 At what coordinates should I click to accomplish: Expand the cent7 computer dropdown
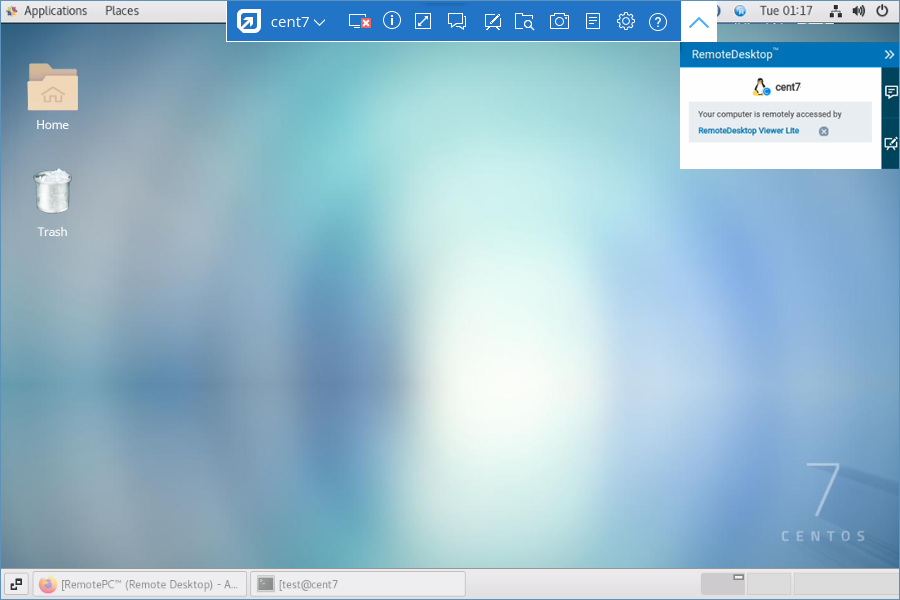pos(298,22)
